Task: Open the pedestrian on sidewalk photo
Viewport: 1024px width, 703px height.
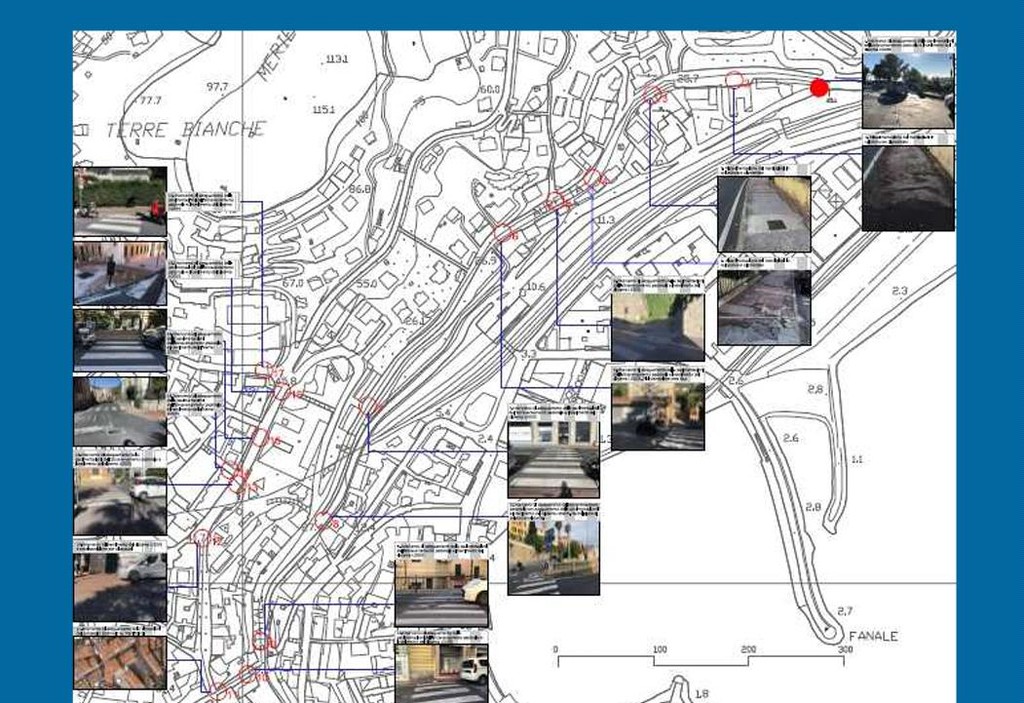Action: pos(120,273)
